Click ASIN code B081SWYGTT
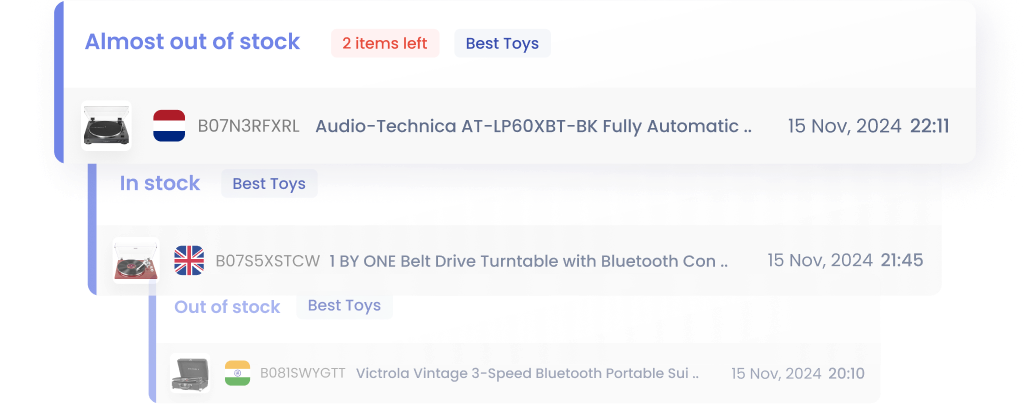This screenshot has height=404, width=1030. click(x=303, y=373)
